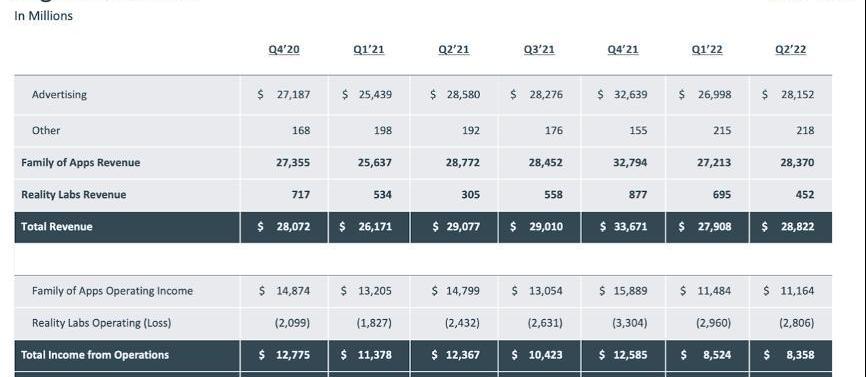Image resolution: width=866 pixels, height=377 pixels.
Task: Select Reality Labs Operating (Loss) label
Action: pyautogui.click(x=102, y=323)
